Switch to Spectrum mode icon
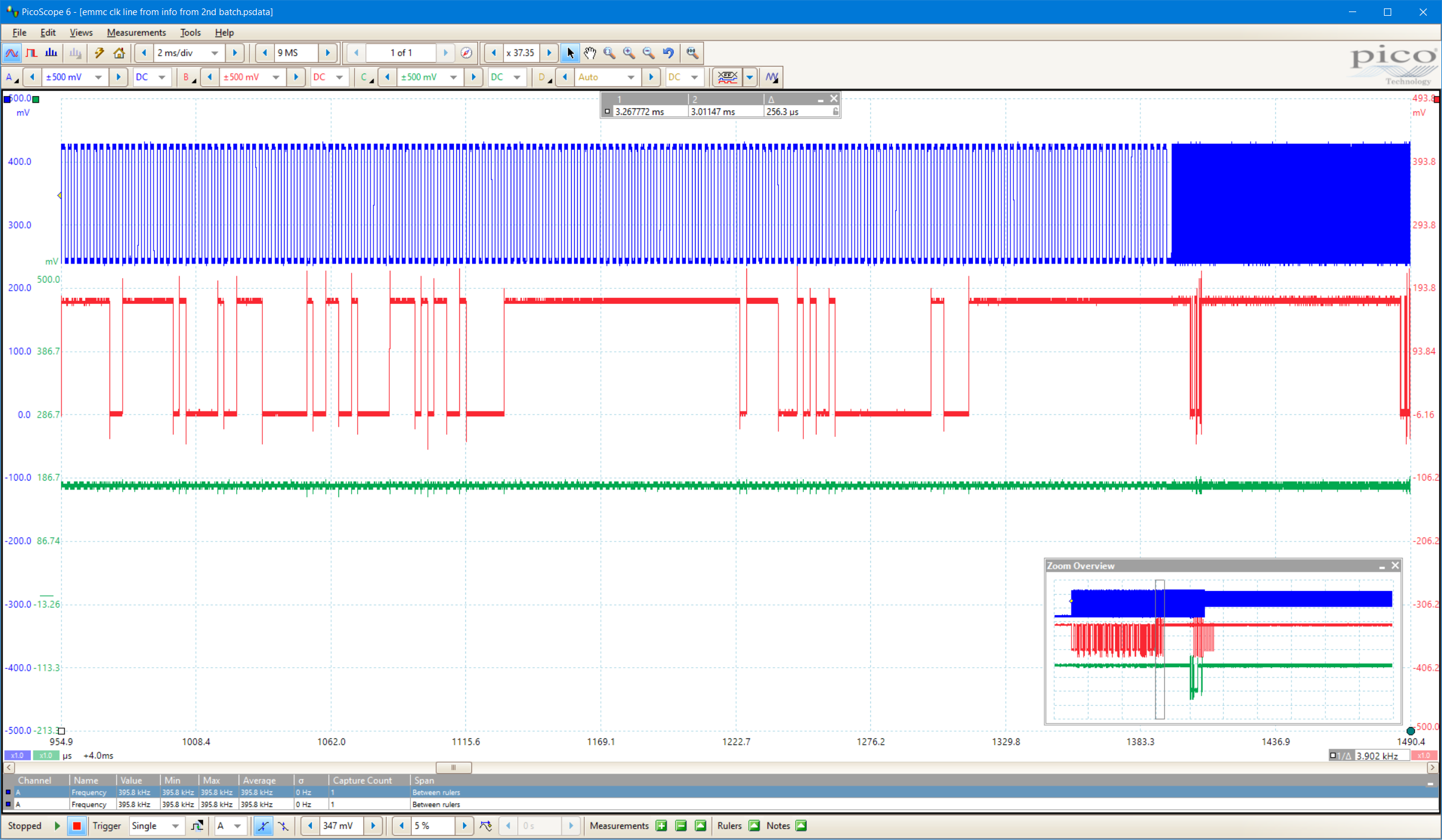Image resolution: width=1442 pixels, height=840 pixels. tap(51, 53)
